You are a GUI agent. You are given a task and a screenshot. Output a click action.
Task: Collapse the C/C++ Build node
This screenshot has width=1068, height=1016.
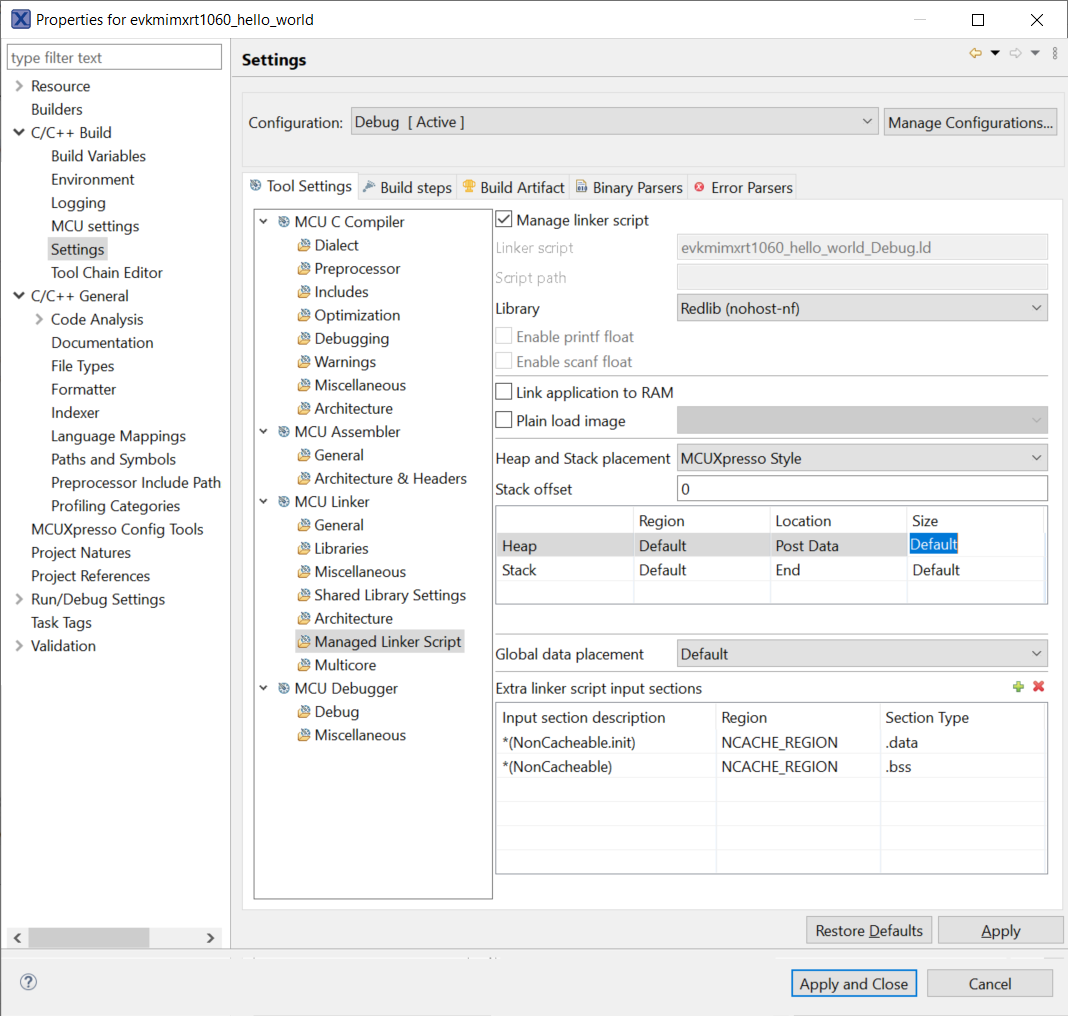tap(19, 132)
